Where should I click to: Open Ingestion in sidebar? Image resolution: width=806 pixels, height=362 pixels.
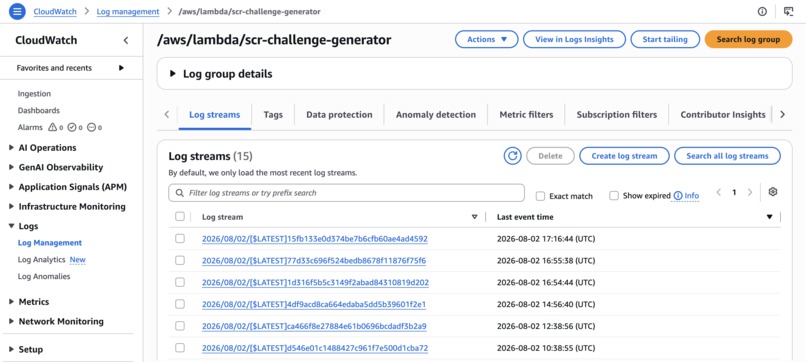34,94
